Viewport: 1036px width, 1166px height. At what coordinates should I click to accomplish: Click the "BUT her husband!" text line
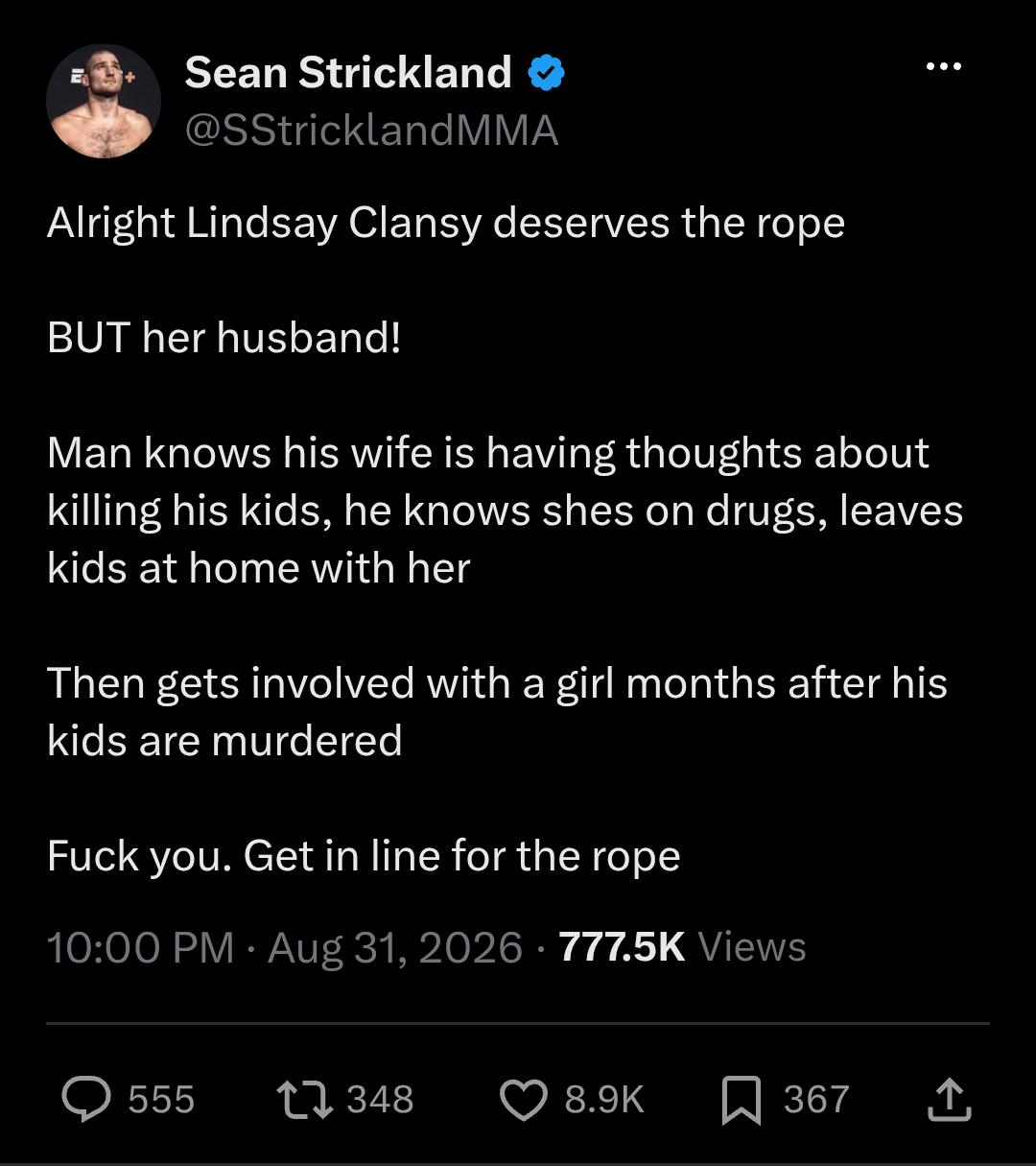point(224,338)
